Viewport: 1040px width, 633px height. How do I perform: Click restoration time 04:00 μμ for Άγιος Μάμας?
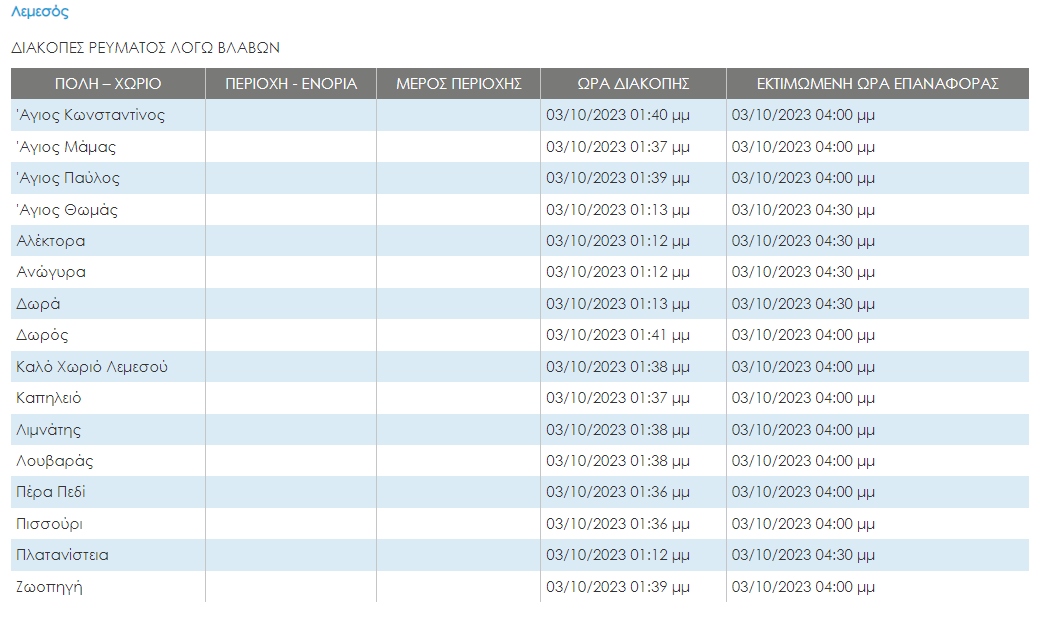pyautogui.click(x=803, y=147)
